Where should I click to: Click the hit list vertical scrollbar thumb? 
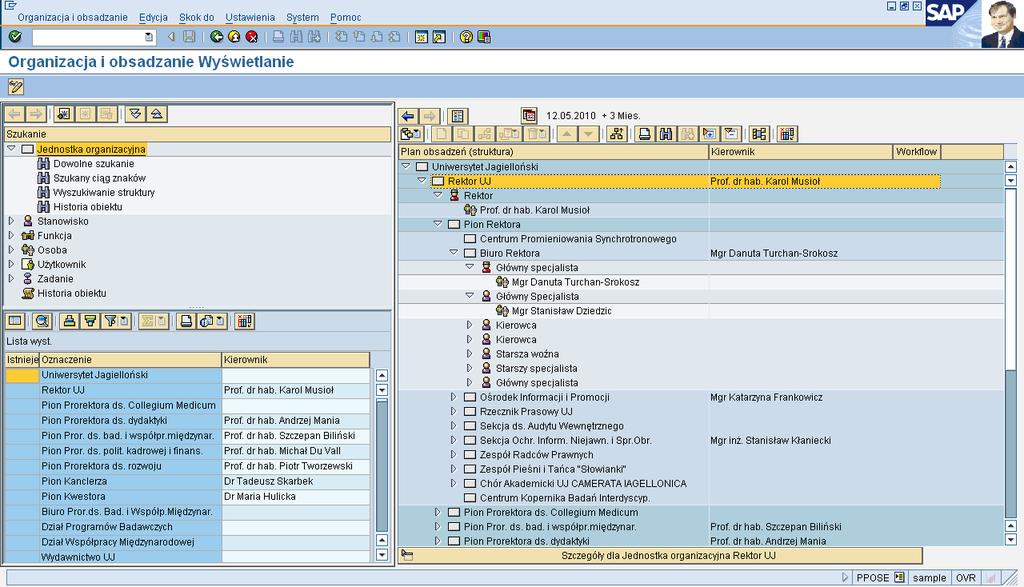(382, 466)
